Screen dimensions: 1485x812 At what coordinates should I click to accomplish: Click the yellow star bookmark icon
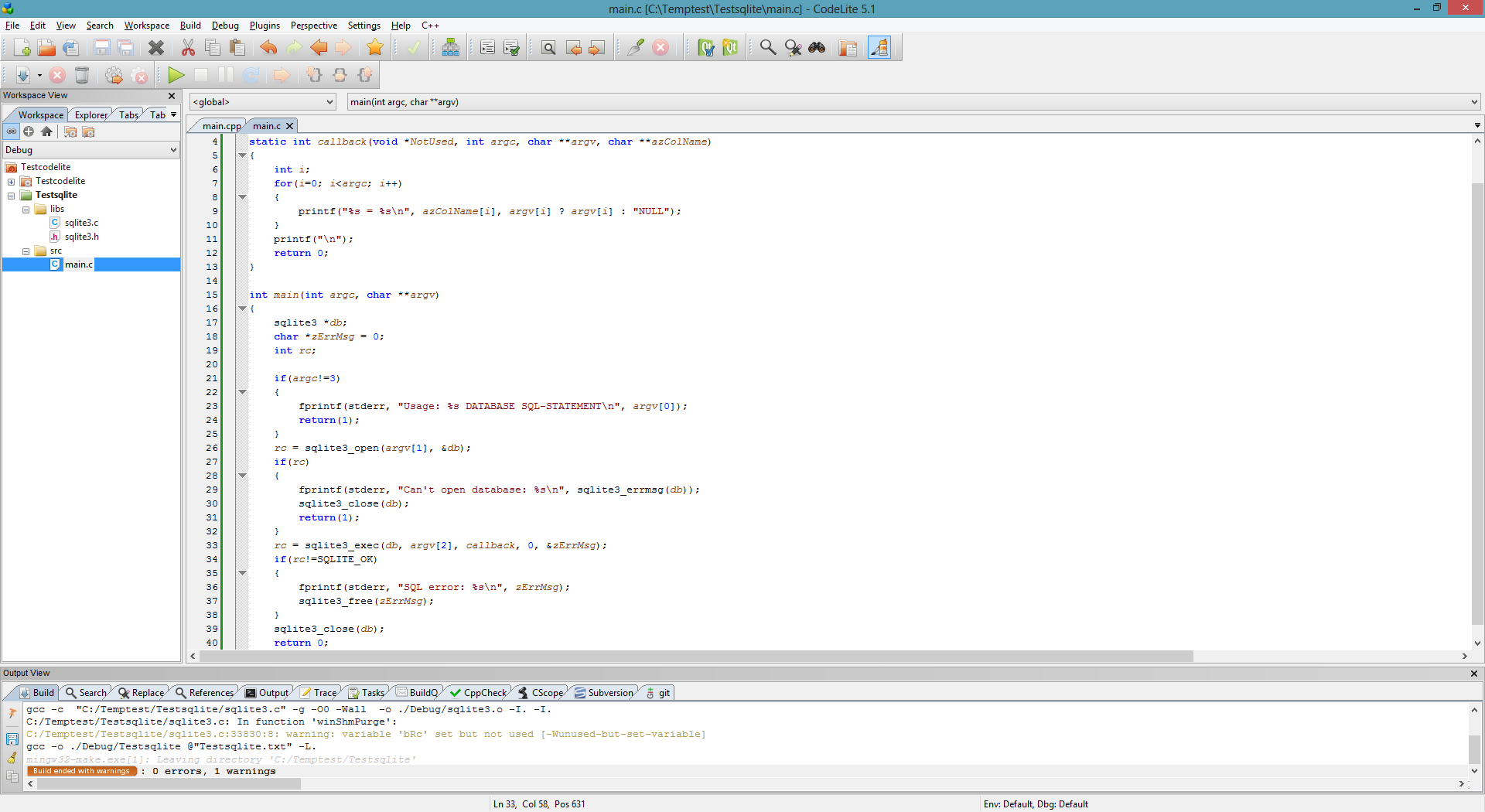375,48
